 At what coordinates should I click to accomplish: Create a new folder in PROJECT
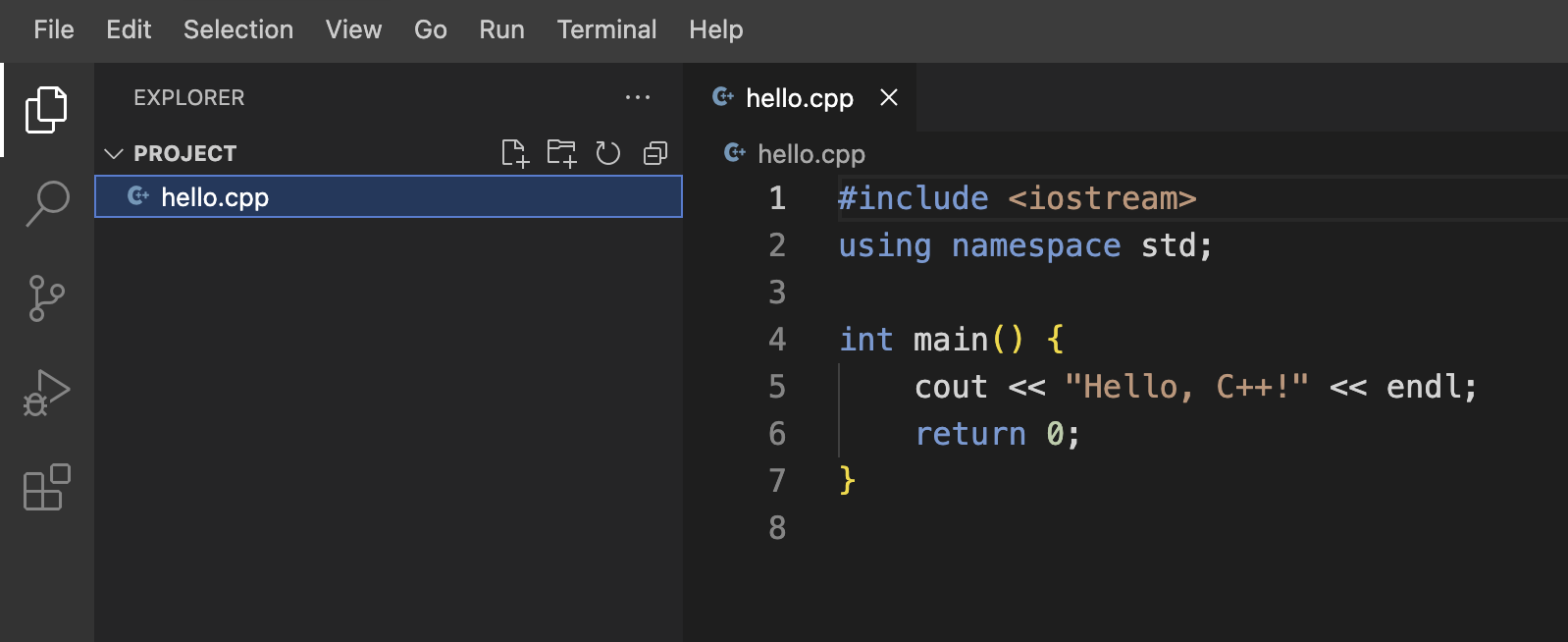coord(561,153)
